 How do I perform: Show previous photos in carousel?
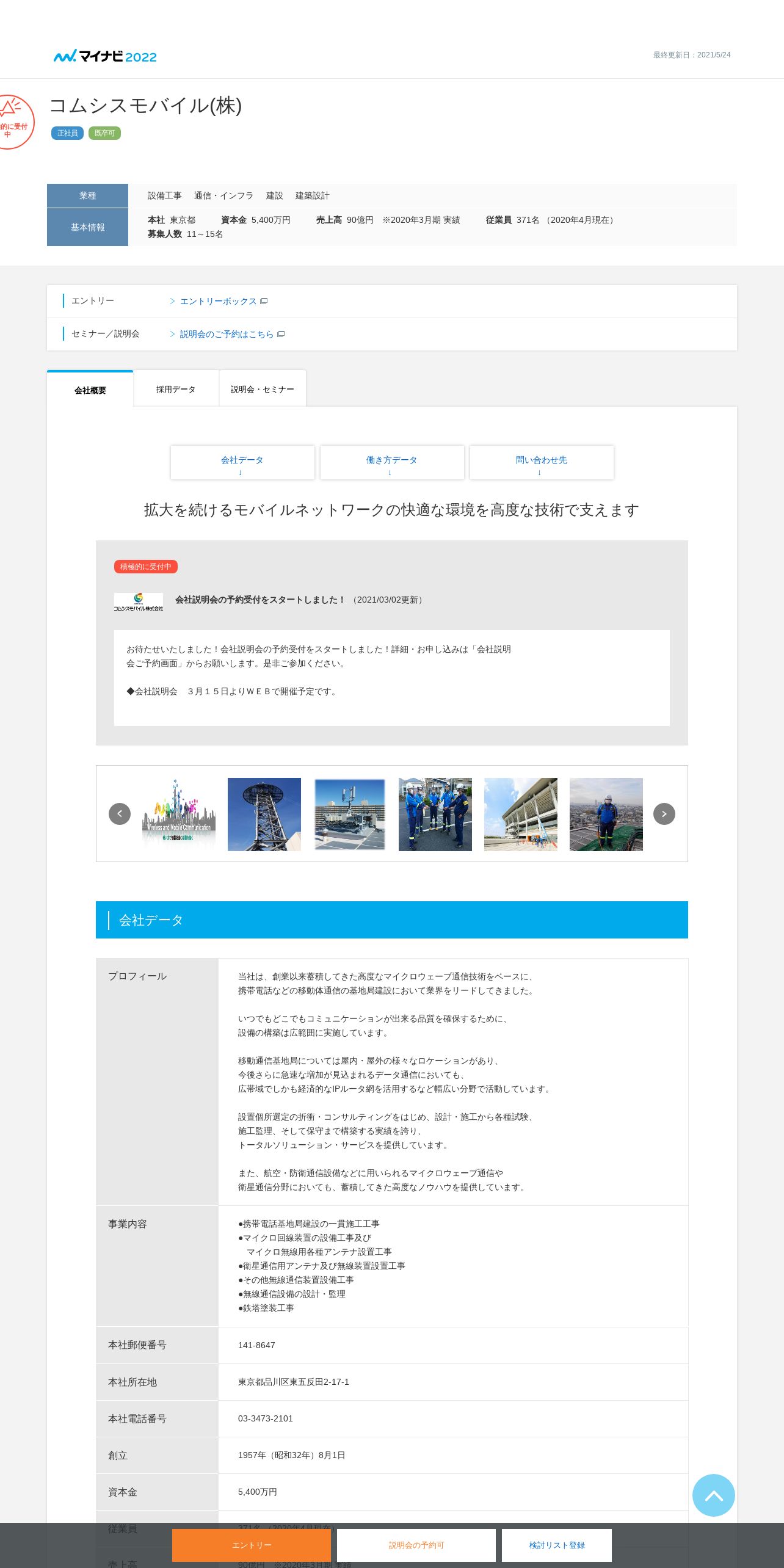[x=120, y=814]
